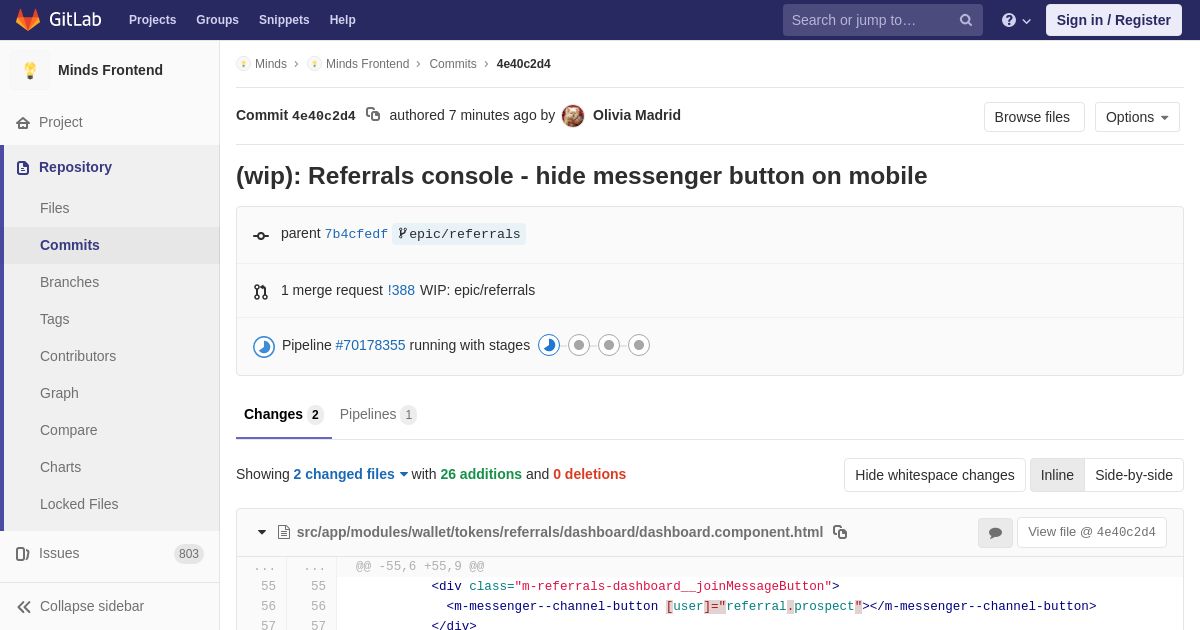Click the Commits breadcrumb link
The width and height of the screenshot is (1200, 630).
coord(453,64)
